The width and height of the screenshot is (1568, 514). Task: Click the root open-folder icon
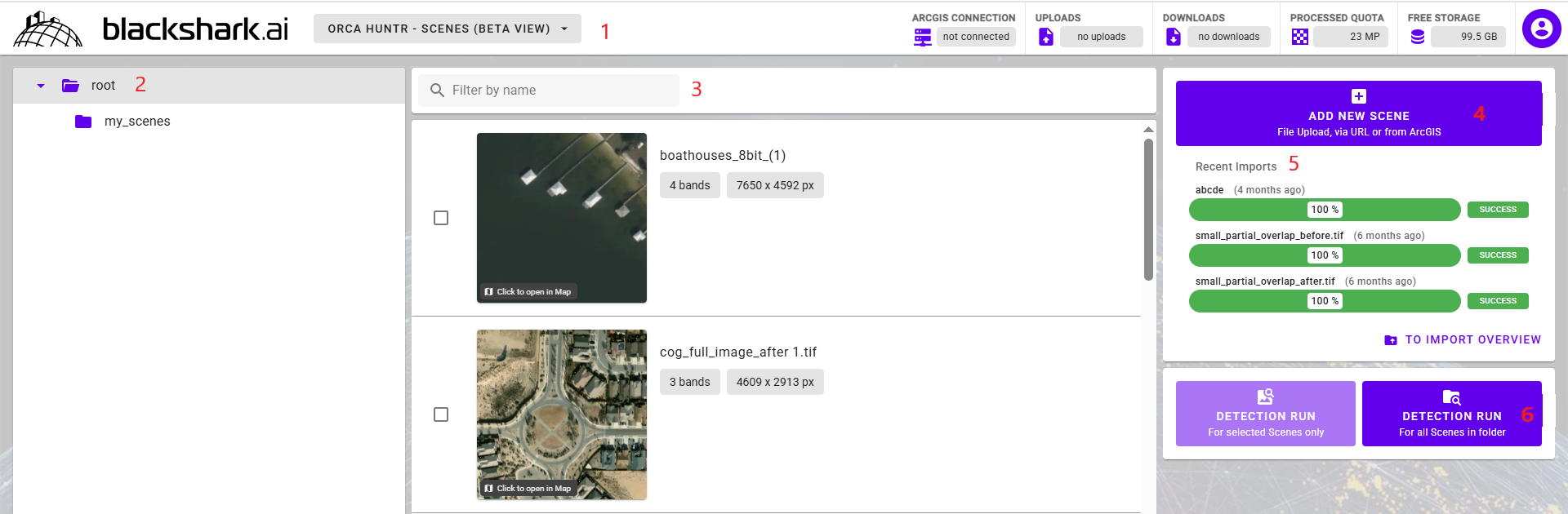click(x=71, y=86)
